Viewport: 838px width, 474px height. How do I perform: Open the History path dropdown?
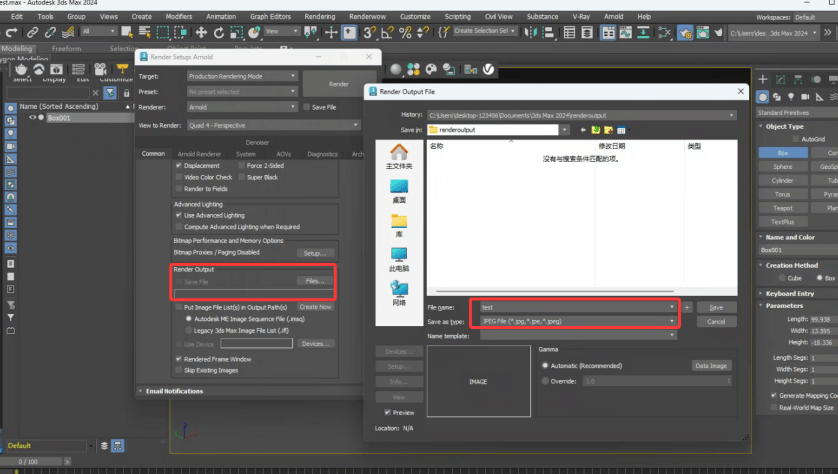coord(581,115)
